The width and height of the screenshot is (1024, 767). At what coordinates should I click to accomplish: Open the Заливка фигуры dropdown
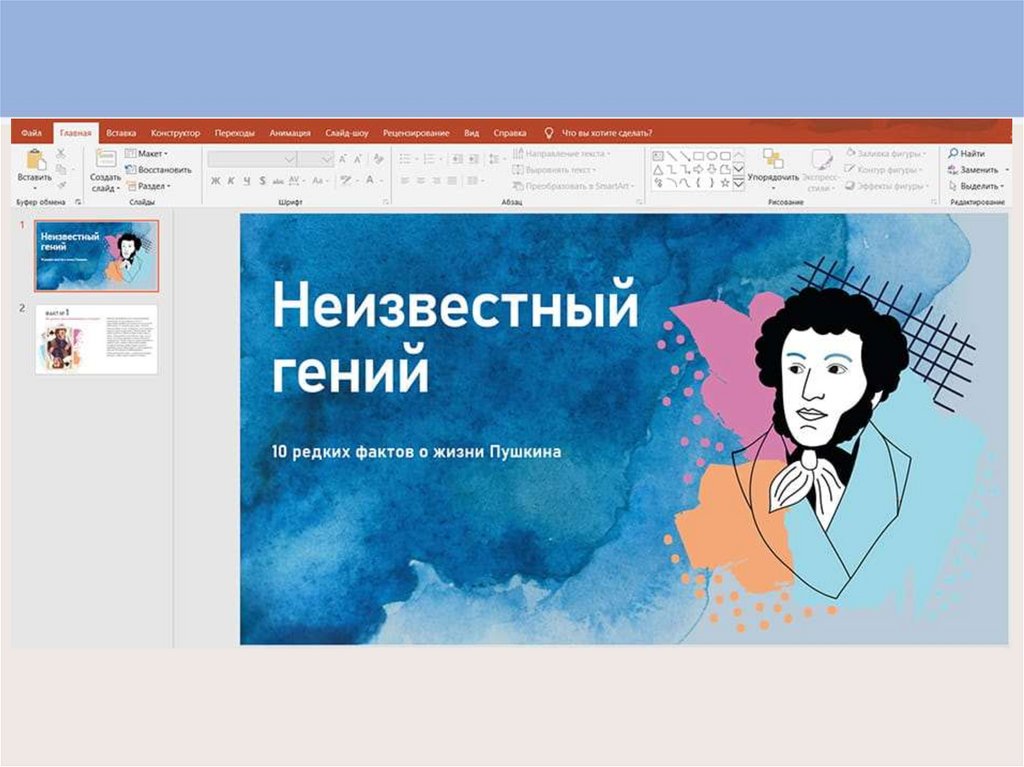pos(886,154)
